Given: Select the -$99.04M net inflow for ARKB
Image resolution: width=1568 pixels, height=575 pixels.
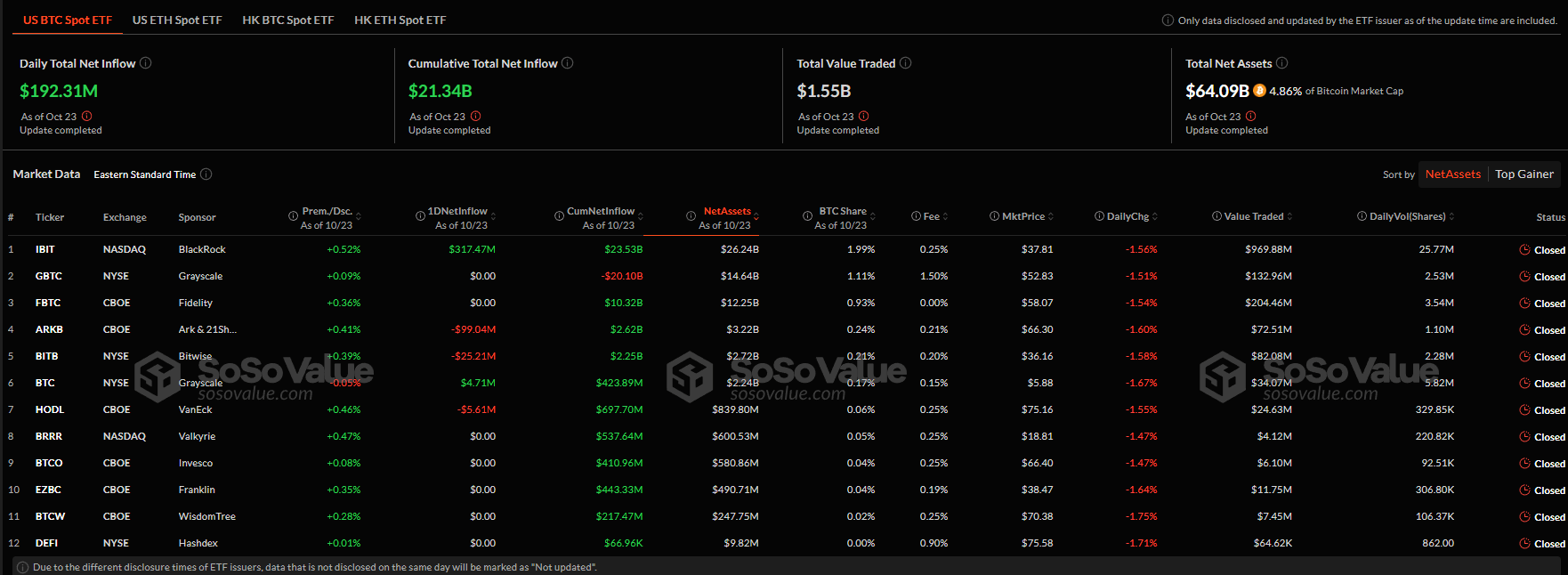Looking at the screenshot, I should pos(473,329).
